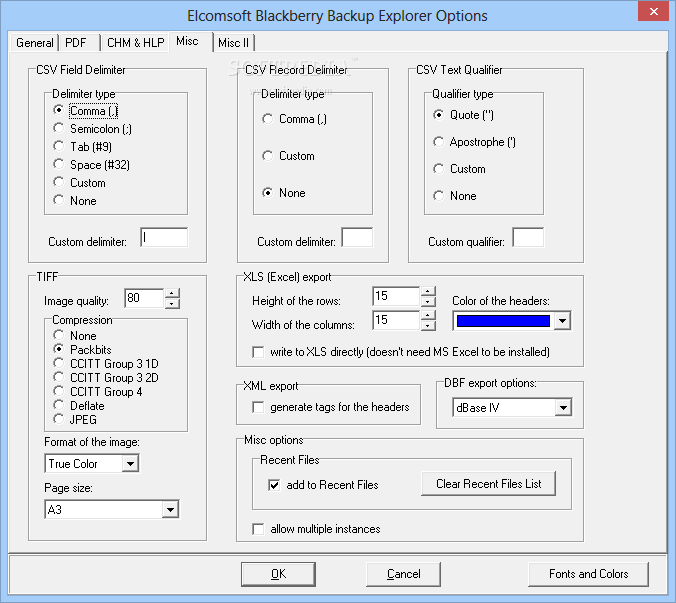Increase width of the columns
This screenshot has width=676, height=603.
[428, 316]
